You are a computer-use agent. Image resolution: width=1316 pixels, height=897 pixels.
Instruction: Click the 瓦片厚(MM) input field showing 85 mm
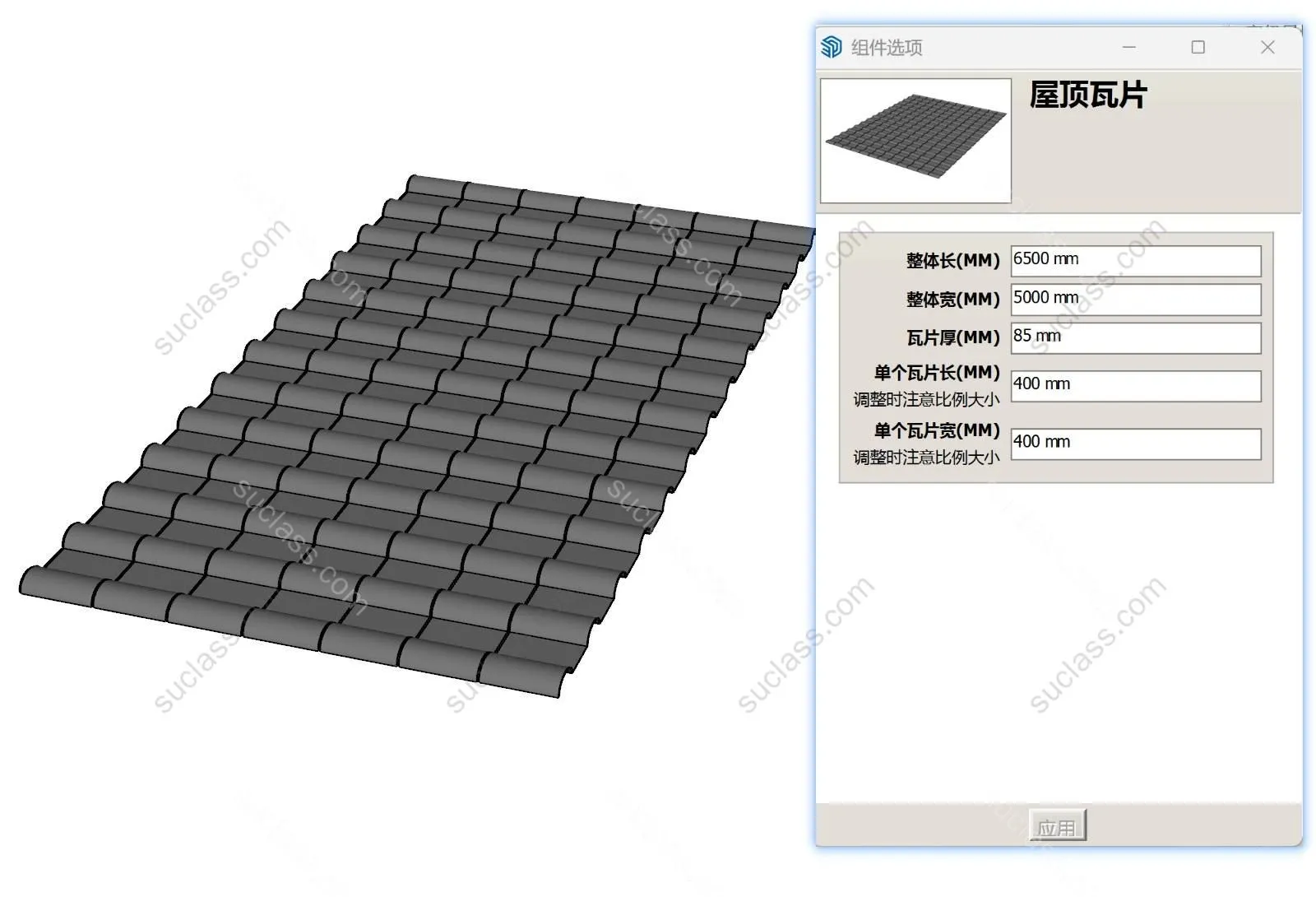click(x=1136, y=338)
